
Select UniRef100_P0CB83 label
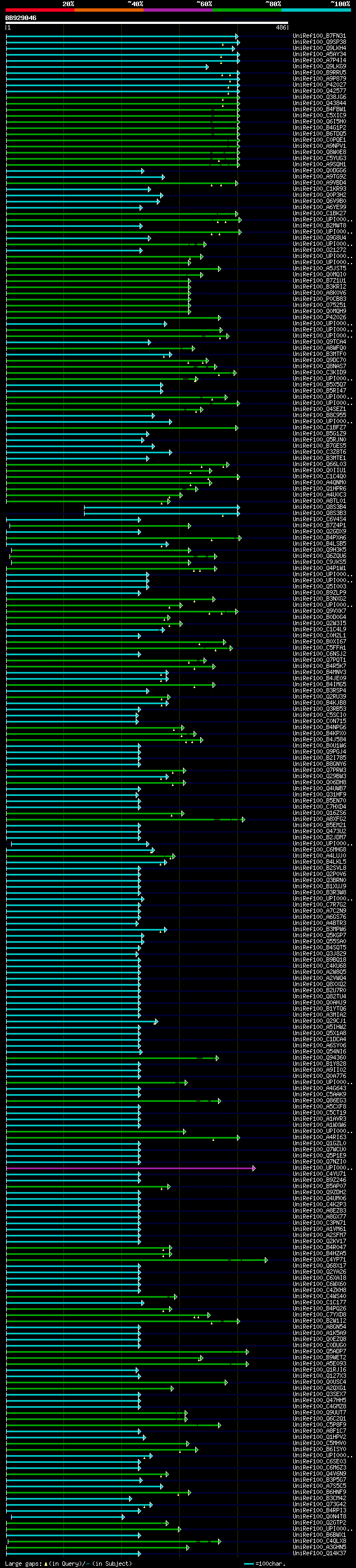(319, 299)
